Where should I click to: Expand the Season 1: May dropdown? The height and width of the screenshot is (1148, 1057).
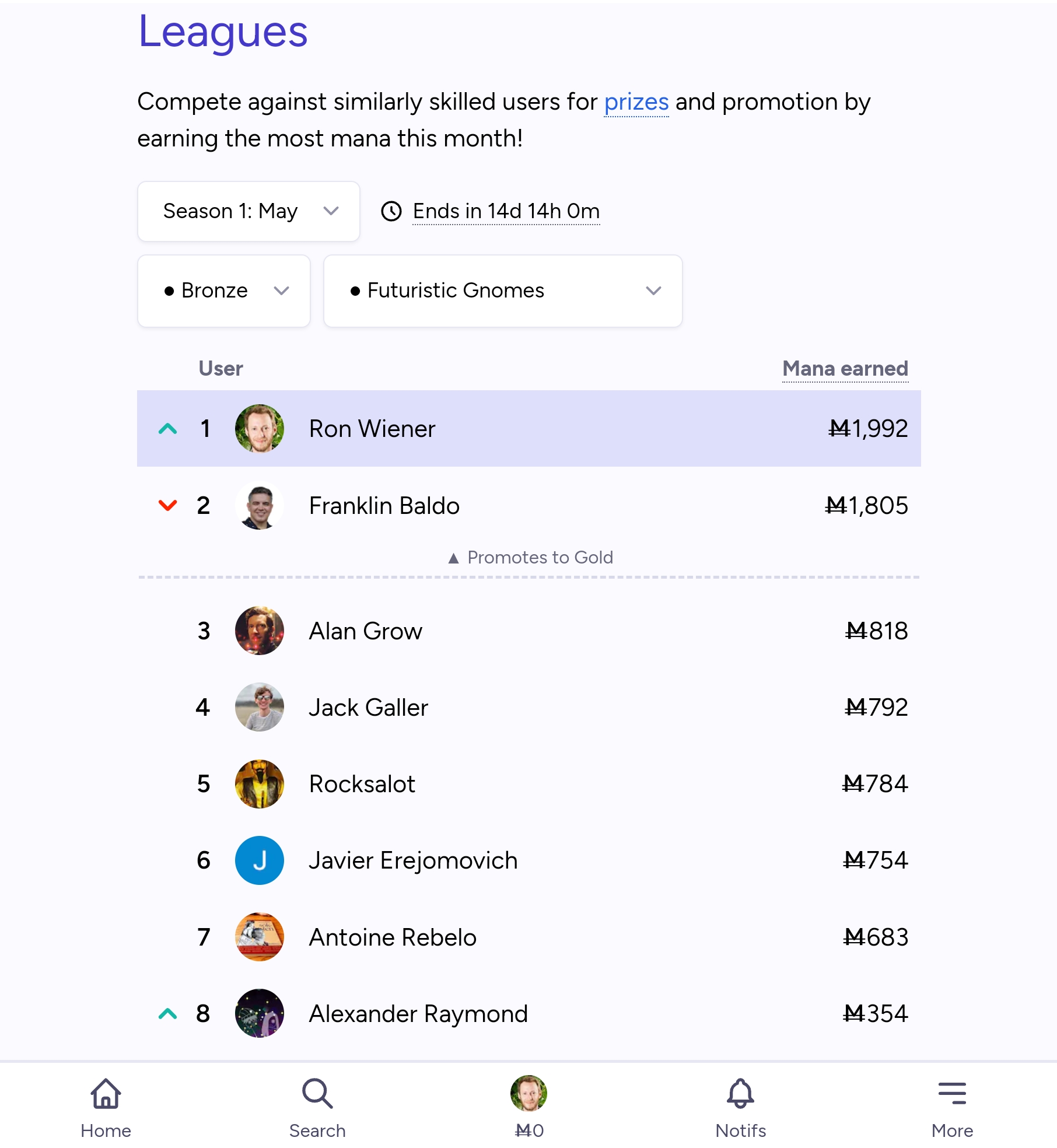(249, 211)
